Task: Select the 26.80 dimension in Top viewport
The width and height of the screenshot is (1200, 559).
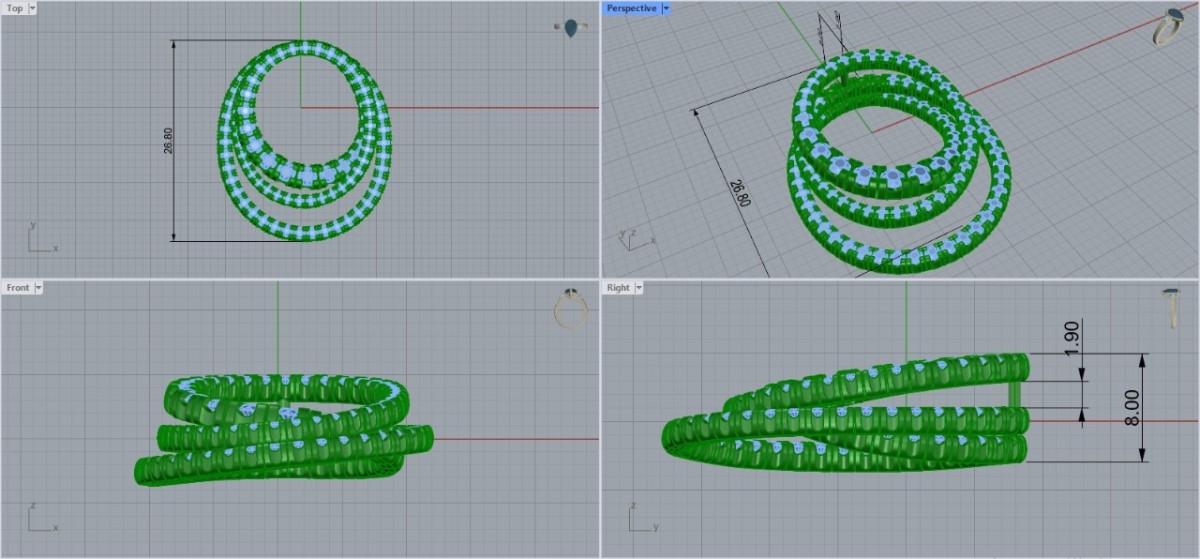Action: pos(168,141)
